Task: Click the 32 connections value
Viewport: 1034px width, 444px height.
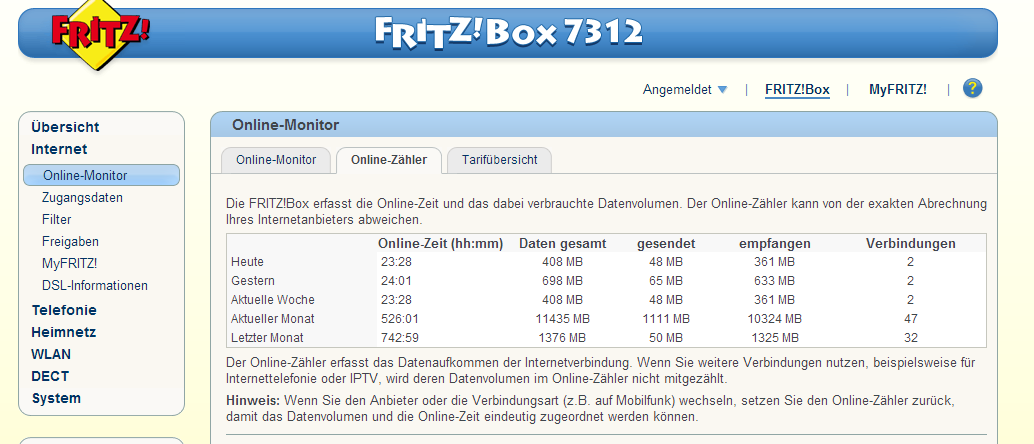Action: [911, 338]
